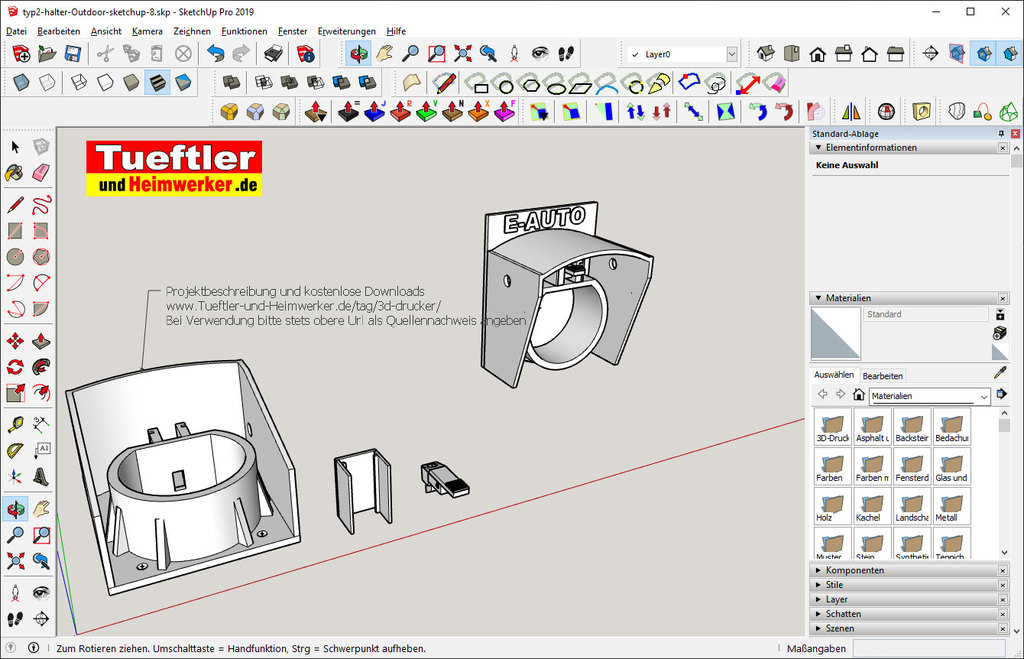Toggle the Back Edges style

pyautogui.click(x=47, y=82)
